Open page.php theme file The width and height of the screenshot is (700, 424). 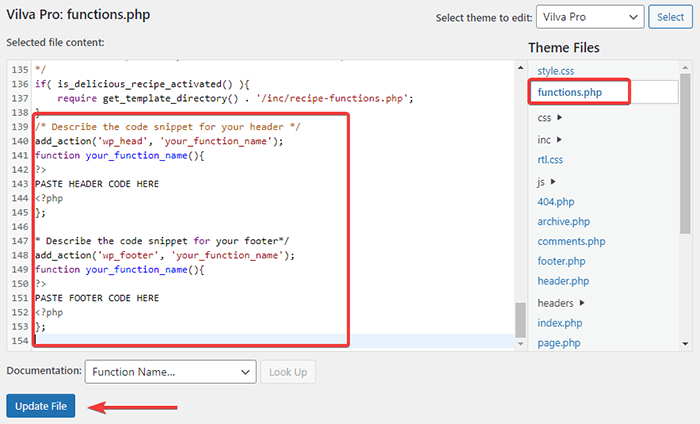pyautogui.click(x=559, y=343)
